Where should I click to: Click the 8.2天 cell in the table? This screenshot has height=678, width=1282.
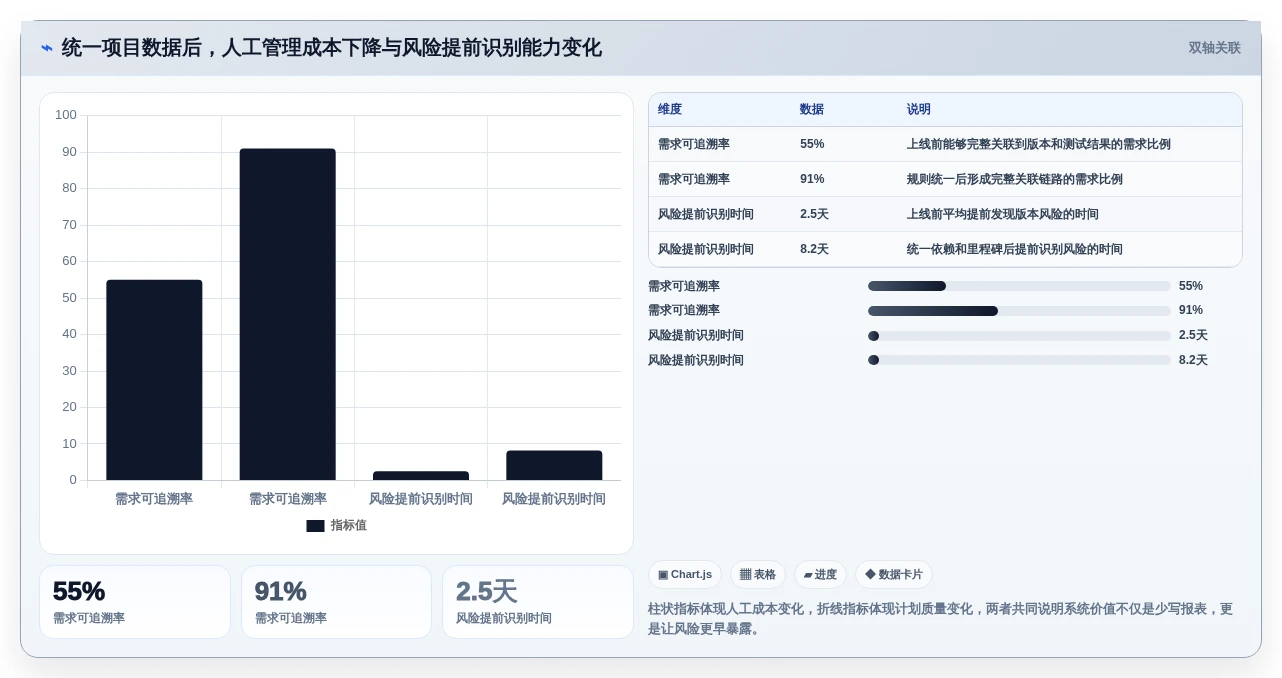point(814,249)
